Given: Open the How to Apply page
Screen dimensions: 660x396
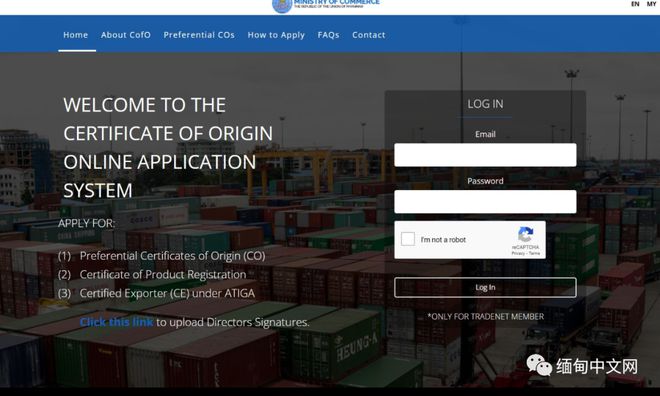Looking at the screenshot, I should [276, 35].
